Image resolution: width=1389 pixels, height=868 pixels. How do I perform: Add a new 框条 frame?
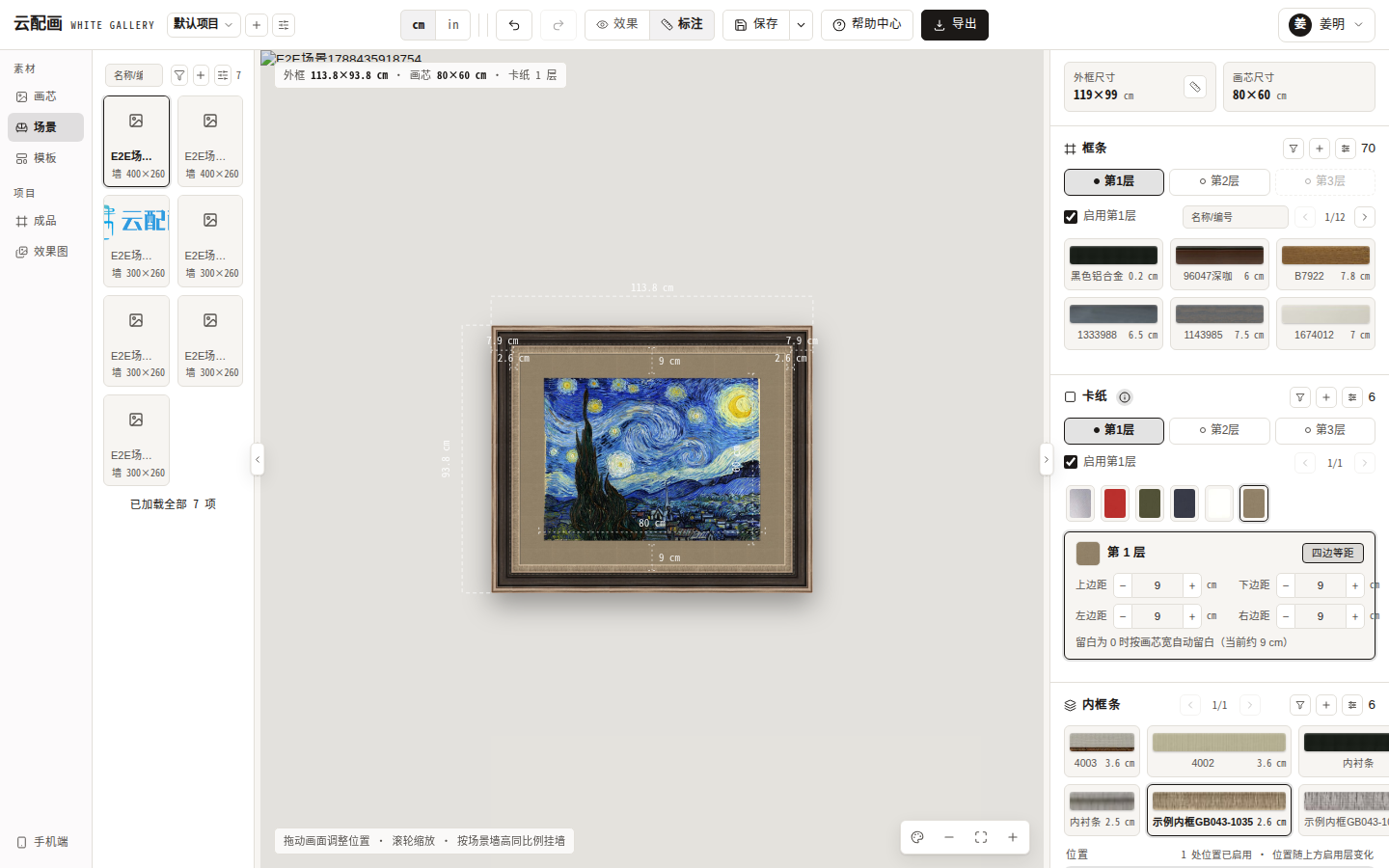coord(1320,149)
